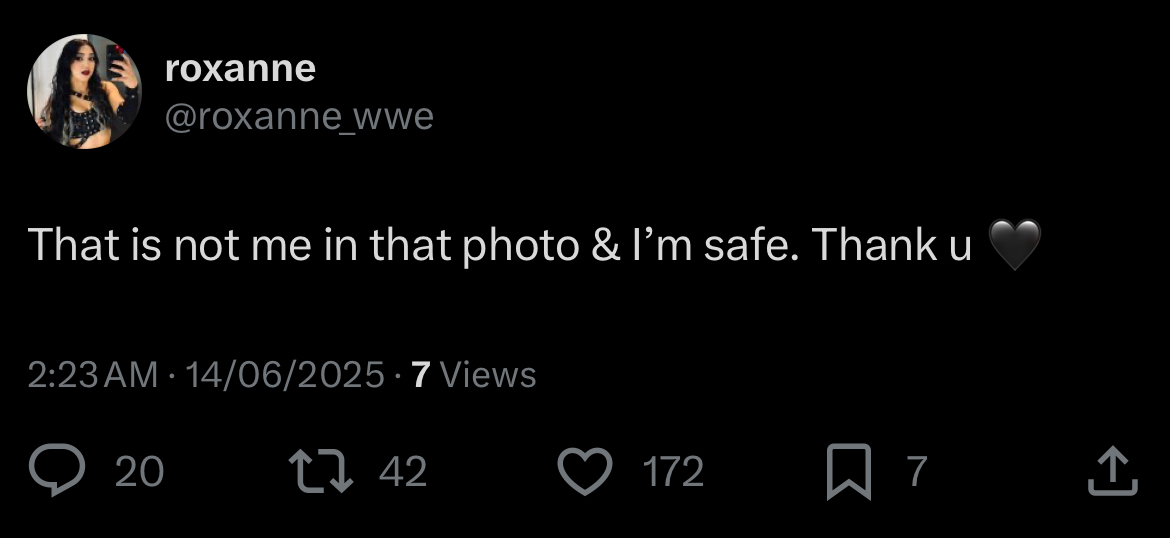The height and width of the screenshot is (538, 1170).
Task: Click the repost count of 42
Action: 403,472
